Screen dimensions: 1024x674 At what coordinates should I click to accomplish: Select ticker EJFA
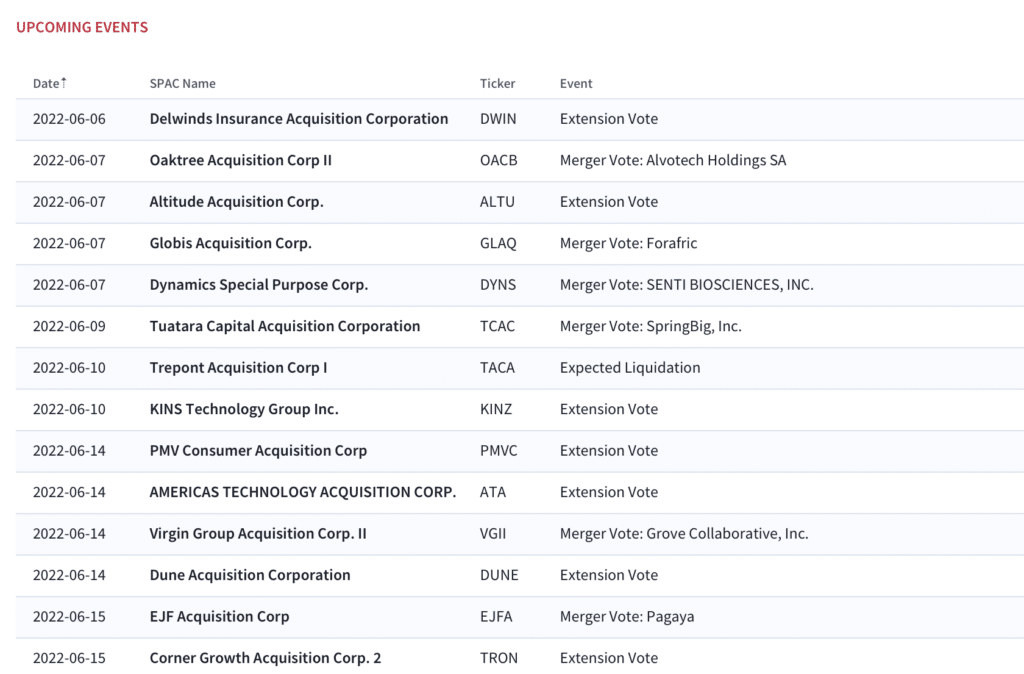[496, 617]
